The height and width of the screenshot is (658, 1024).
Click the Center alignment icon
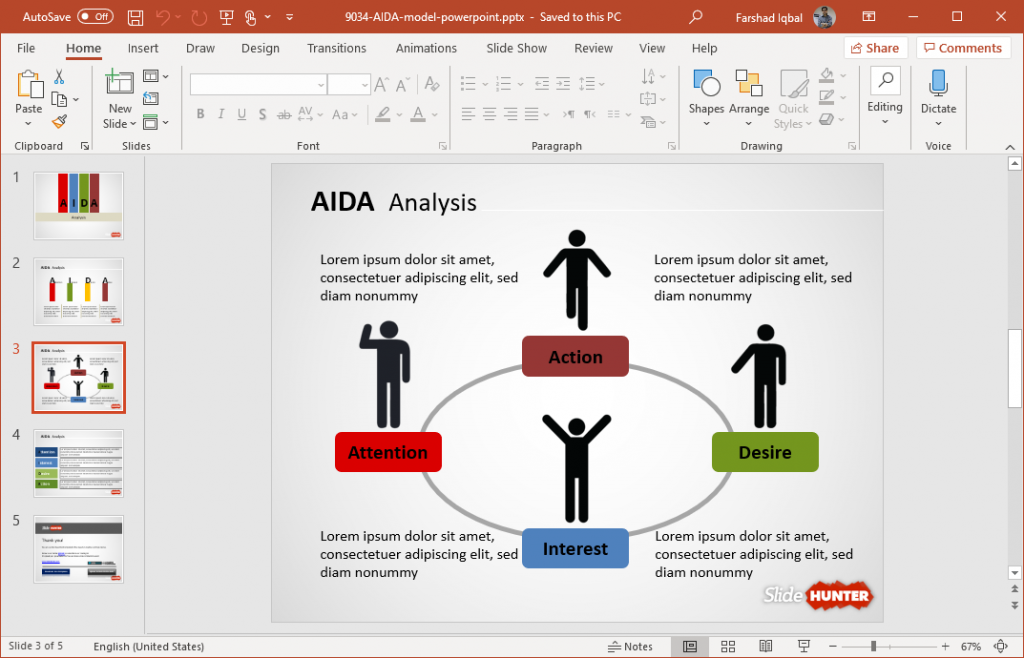coord(487,115)
